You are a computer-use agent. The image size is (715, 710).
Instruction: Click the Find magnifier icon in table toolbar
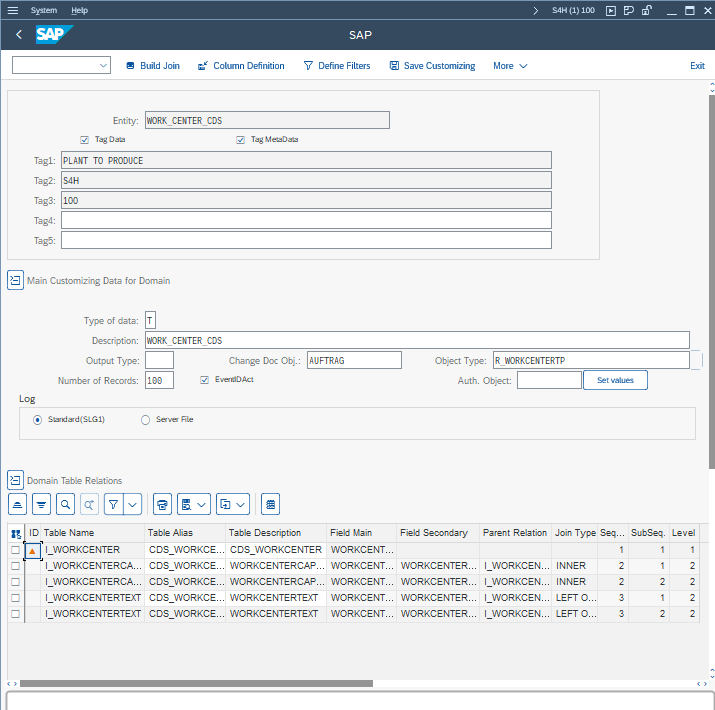[x=65, y=504]
